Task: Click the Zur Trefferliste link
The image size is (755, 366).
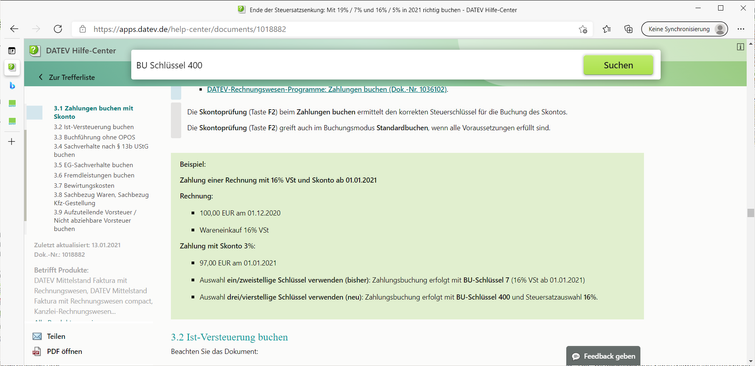Action: click(72, 77)
